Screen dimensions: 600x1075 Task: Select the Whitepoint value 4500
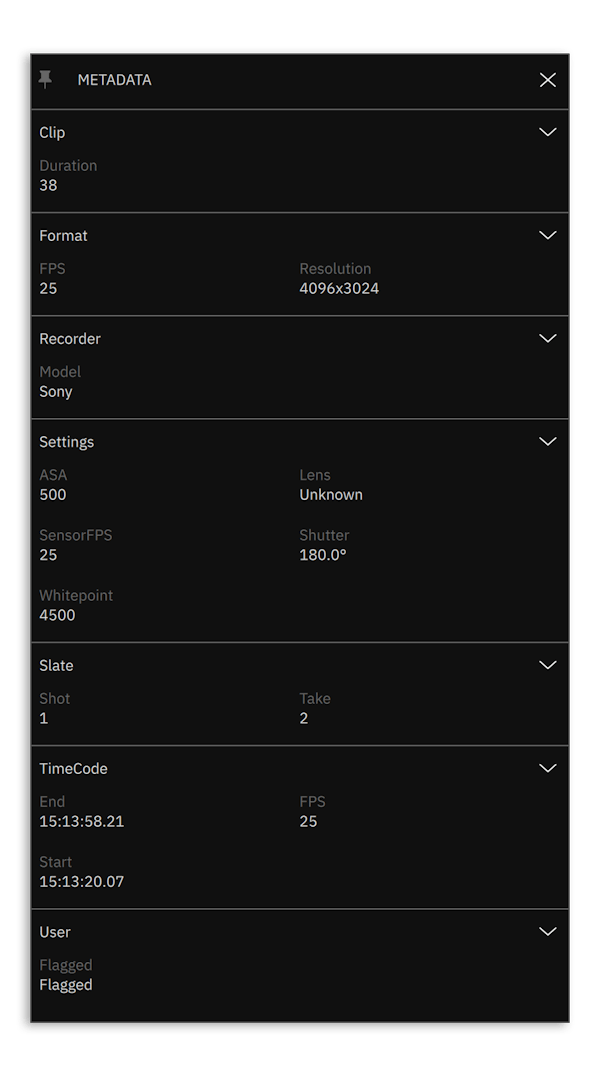click(57, 616)
